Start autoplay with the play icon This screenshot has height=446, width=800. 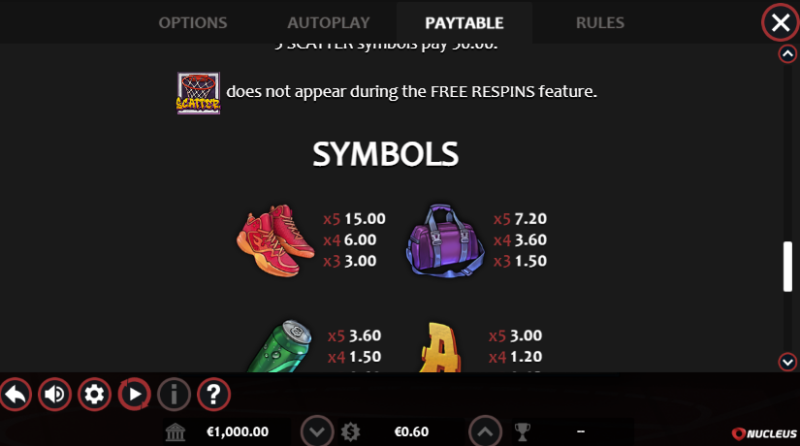click(x=134, y=394)
